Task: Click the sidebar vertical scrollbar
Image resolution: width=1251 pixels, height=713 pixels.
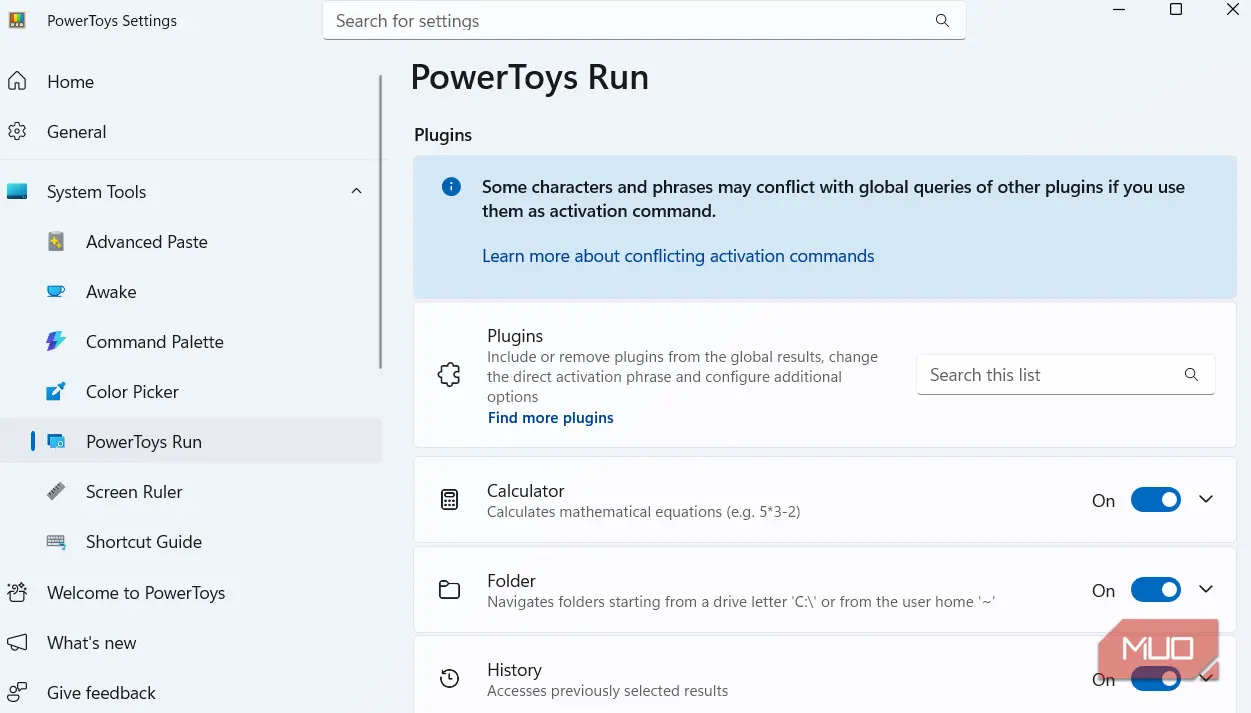Action: tap(379, 222)
